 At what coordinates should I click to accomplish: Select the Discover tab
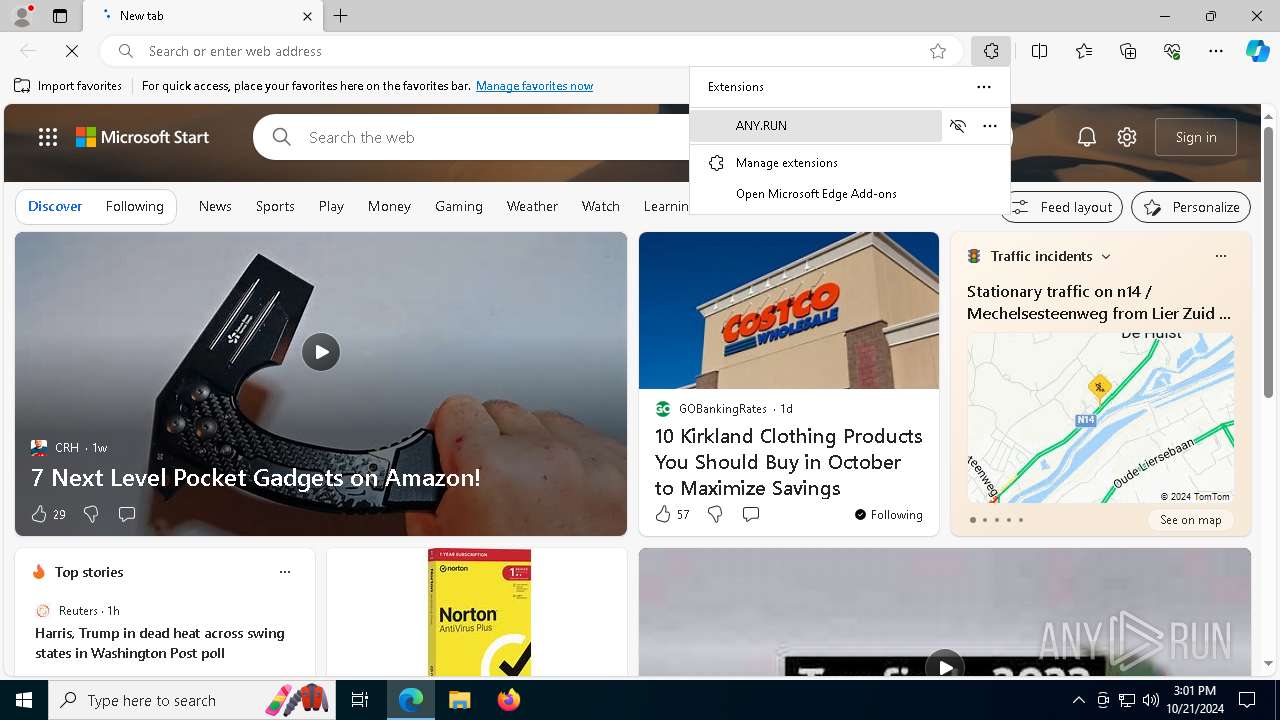click(x=55, y=206)
